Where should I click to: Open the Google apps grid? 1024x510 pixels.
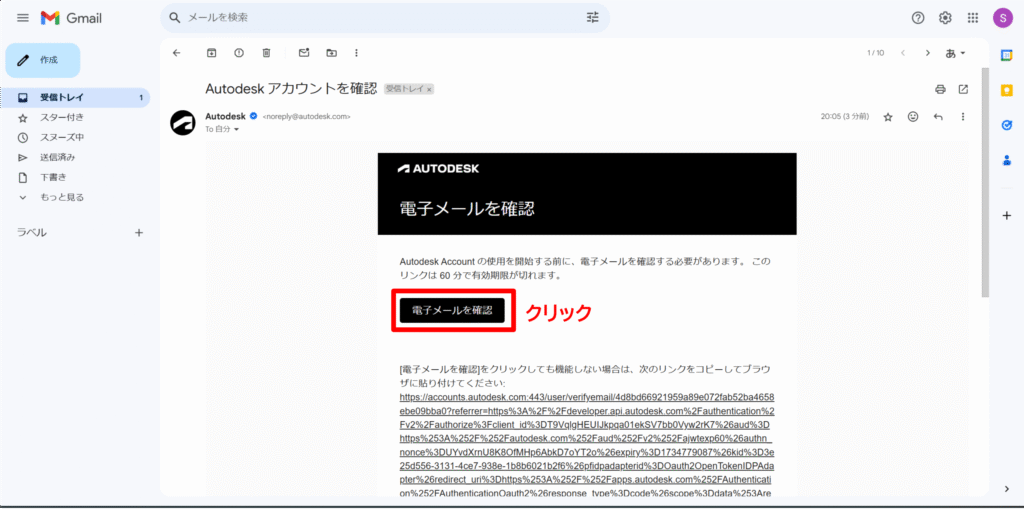tap(972, 18)
